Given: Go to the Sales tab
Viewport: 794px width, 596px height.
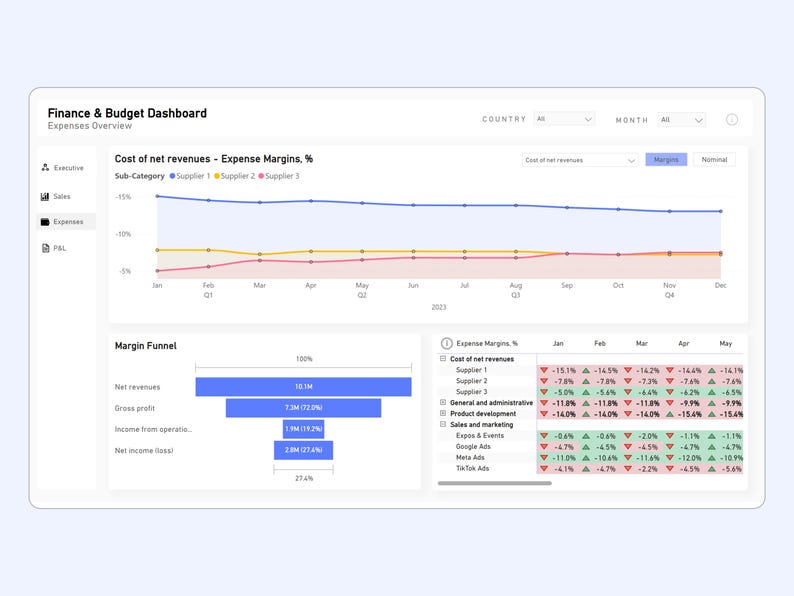Looking at the screenshot, I should tap(66, 196).
